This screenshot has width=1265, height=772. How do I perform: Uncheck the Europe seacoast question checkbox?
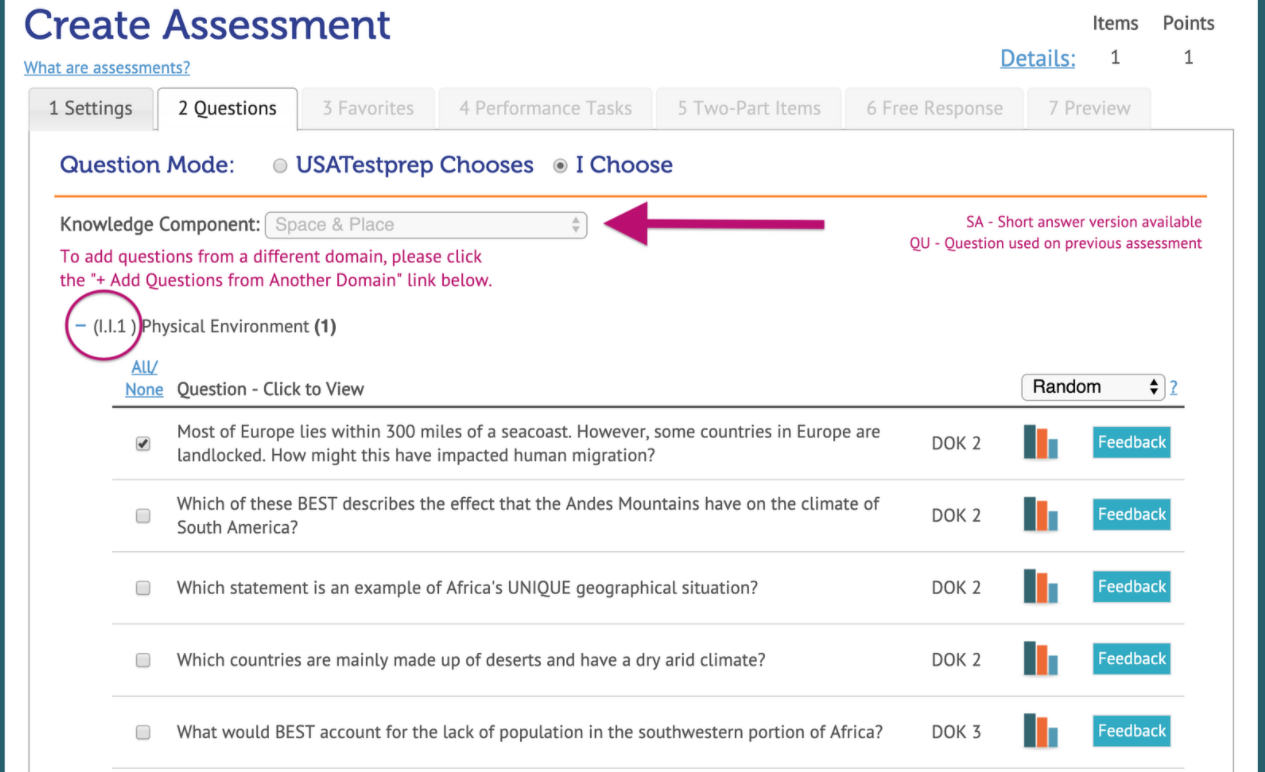143,444
